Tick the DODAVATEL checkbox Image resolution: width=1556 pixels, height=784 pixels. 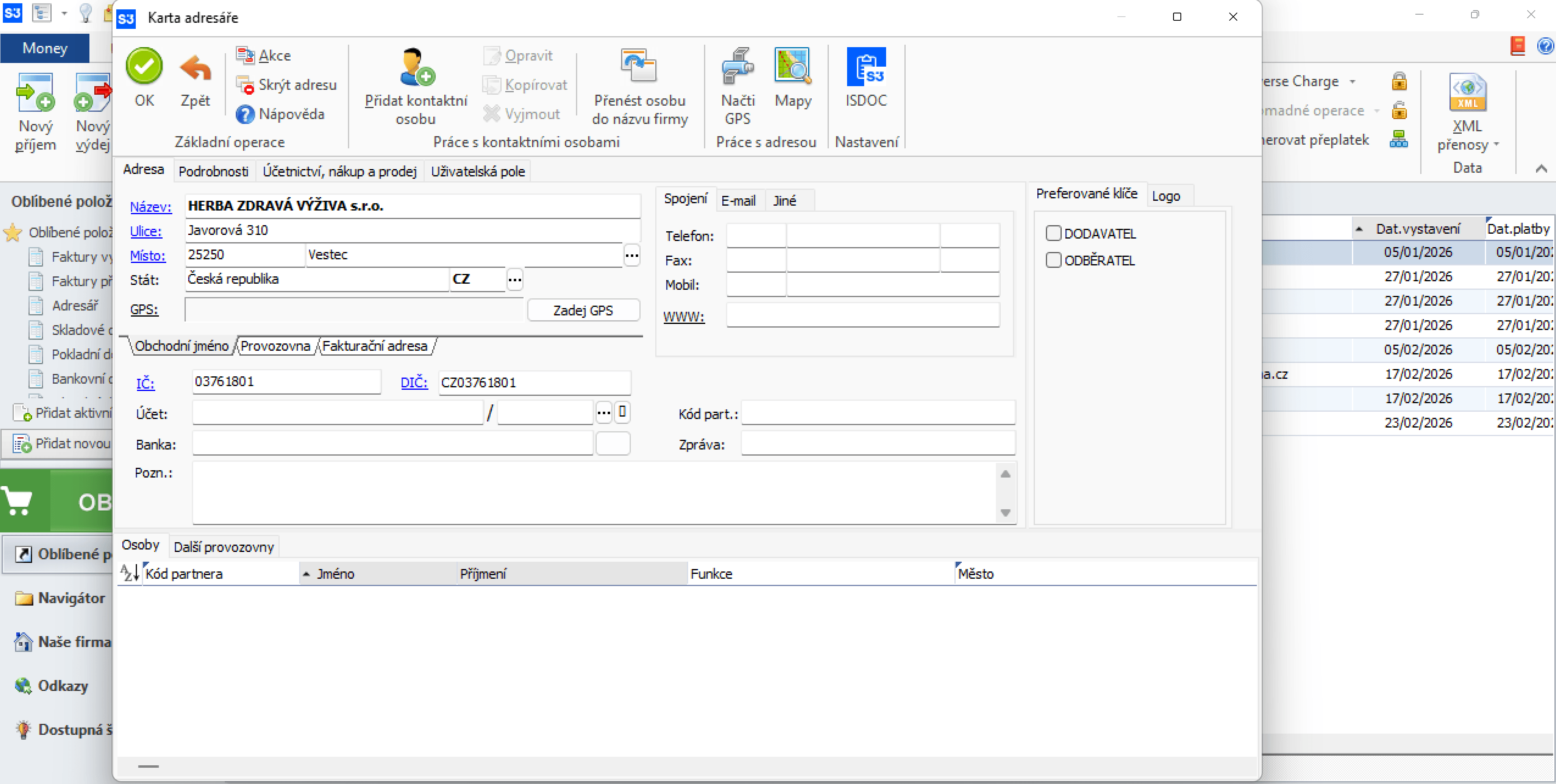[1053, 233]
